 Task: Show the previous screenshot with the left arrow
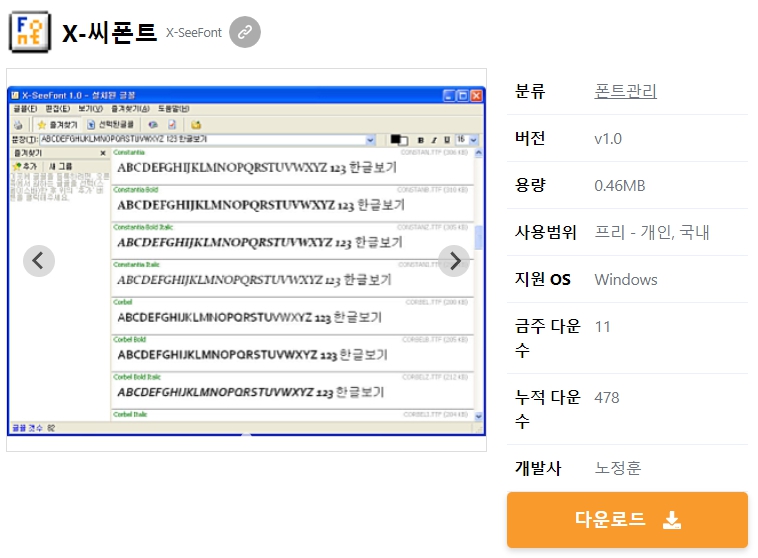click(39, 261)
